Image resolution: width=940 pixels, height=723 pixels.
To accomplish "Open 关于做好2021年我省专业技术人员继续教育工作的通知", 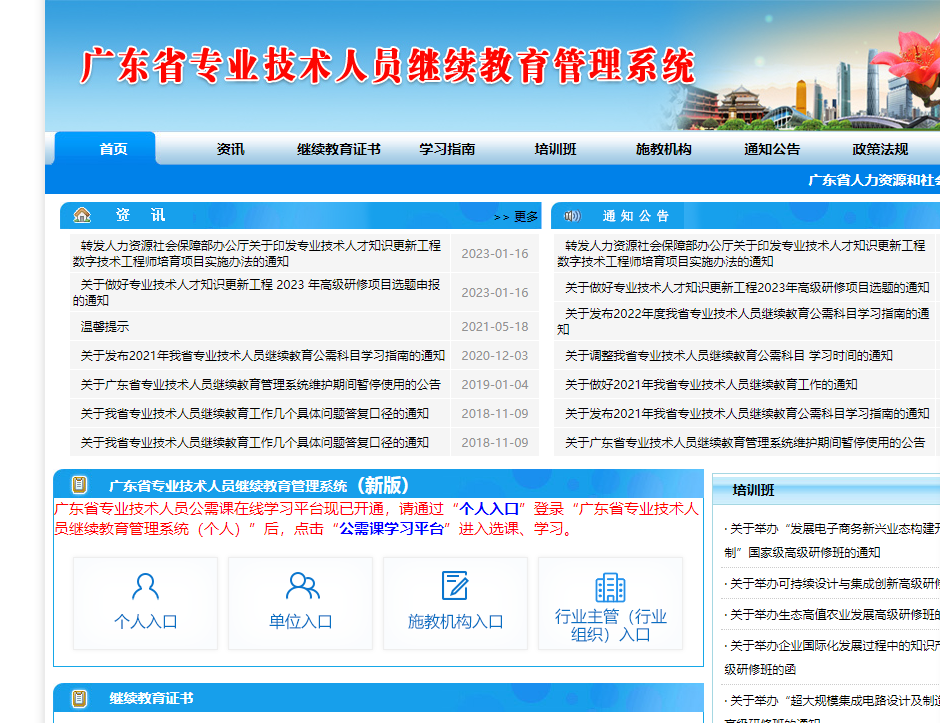I will pos(711,385).
